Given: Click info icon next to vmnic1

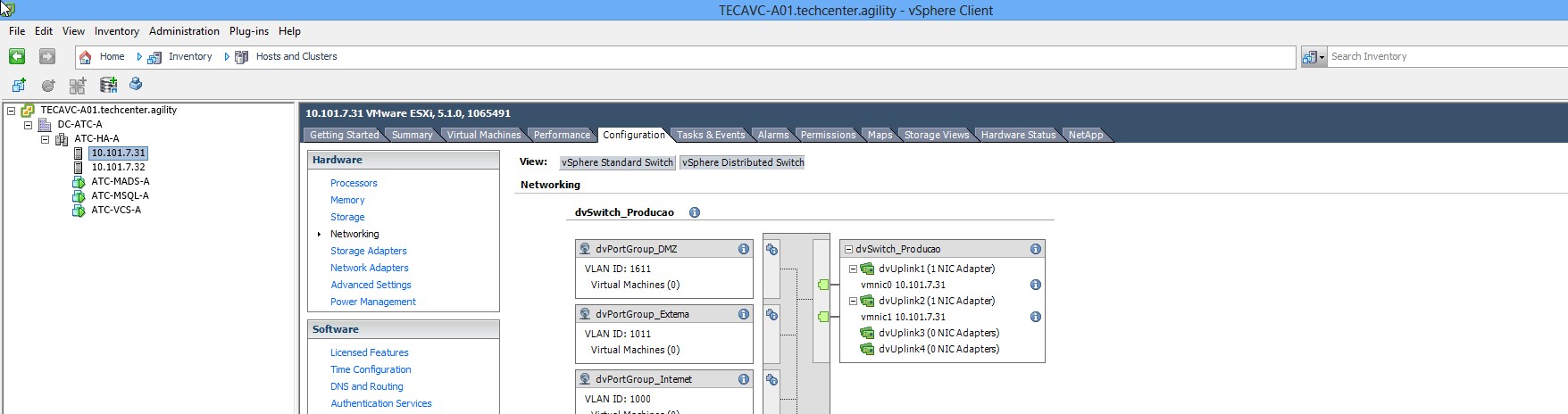Looking at the screenshot, I should tap(1035, 317).
